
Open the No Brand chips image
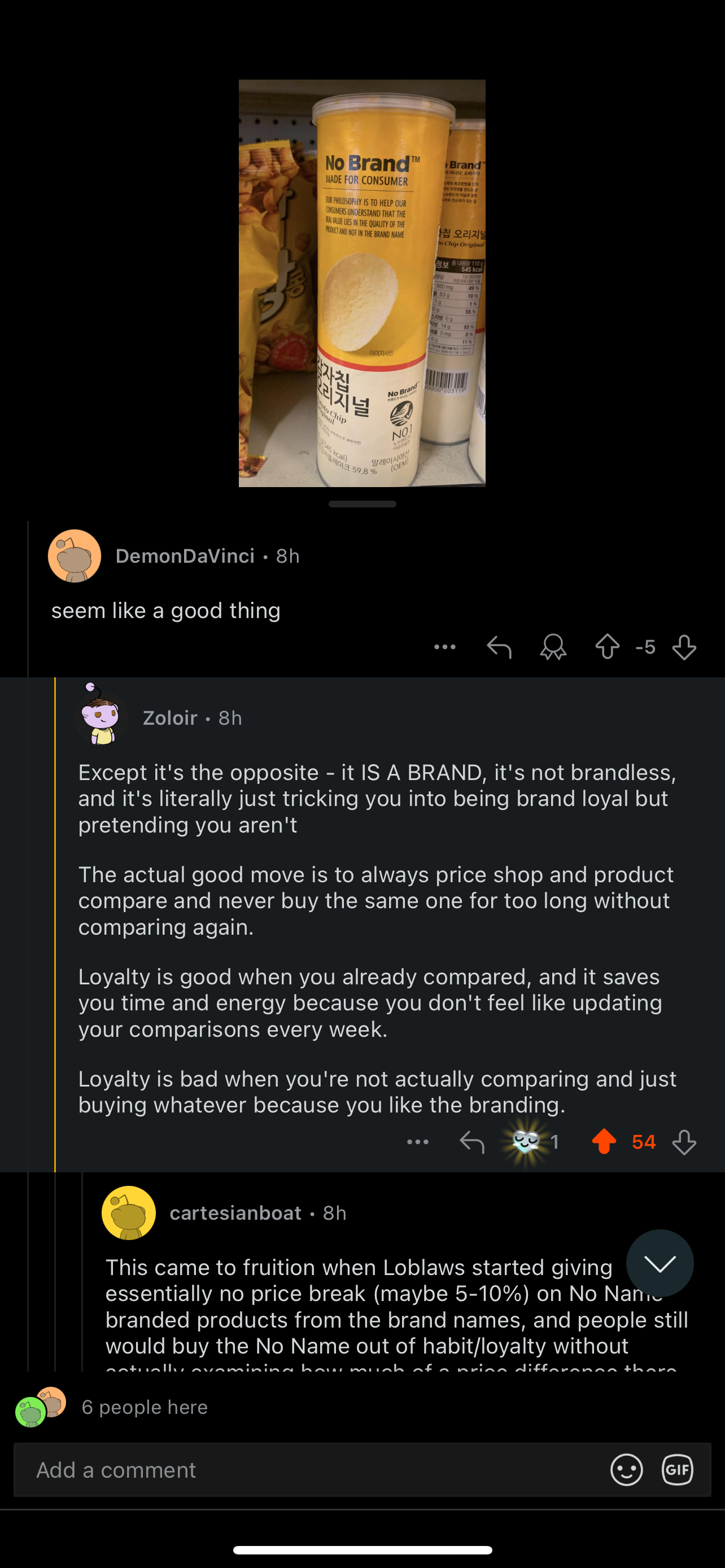point(362,283)
